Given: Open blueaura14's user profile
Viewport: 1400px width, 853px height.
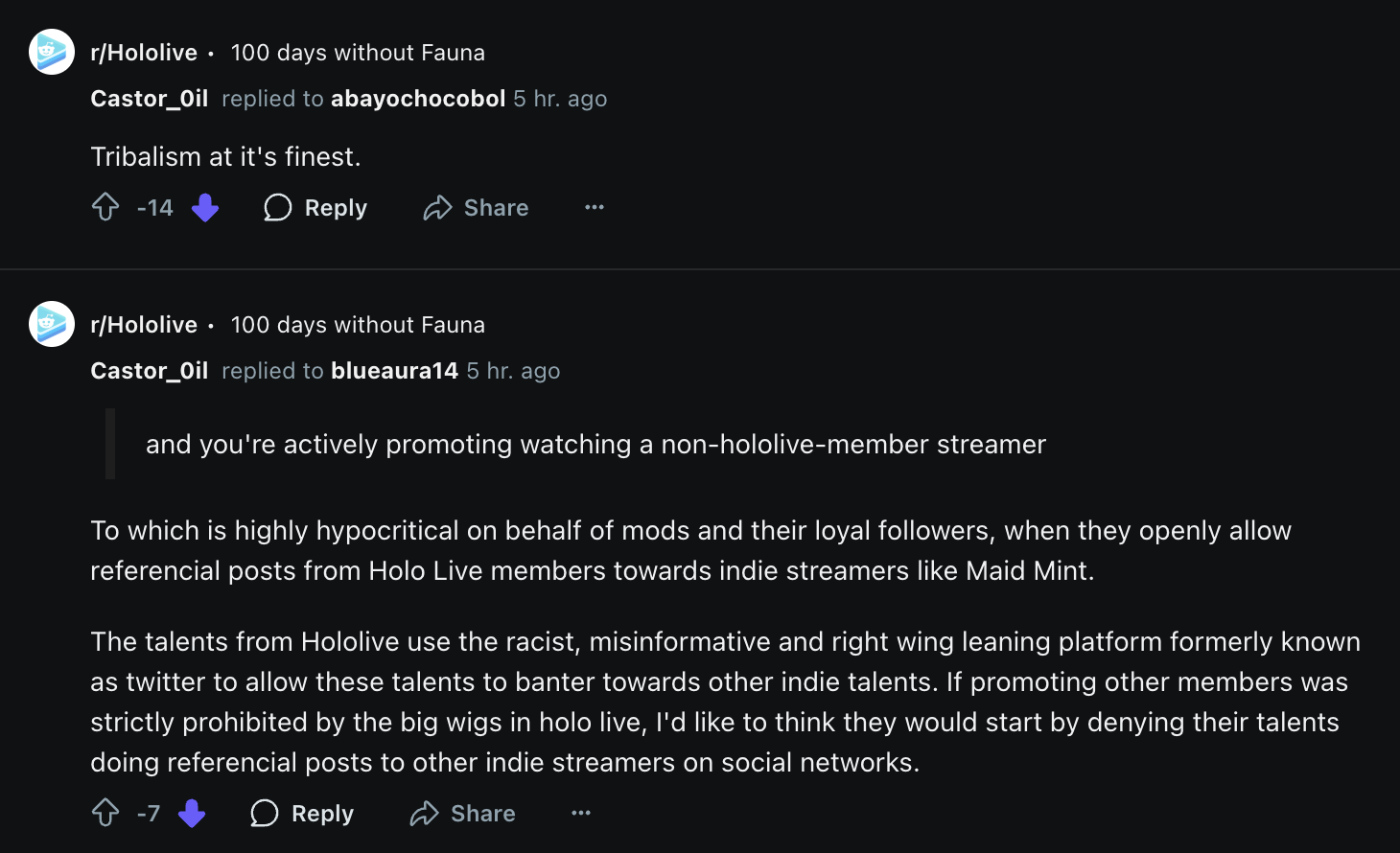Looking at the screenshot, I should point(395,371).
